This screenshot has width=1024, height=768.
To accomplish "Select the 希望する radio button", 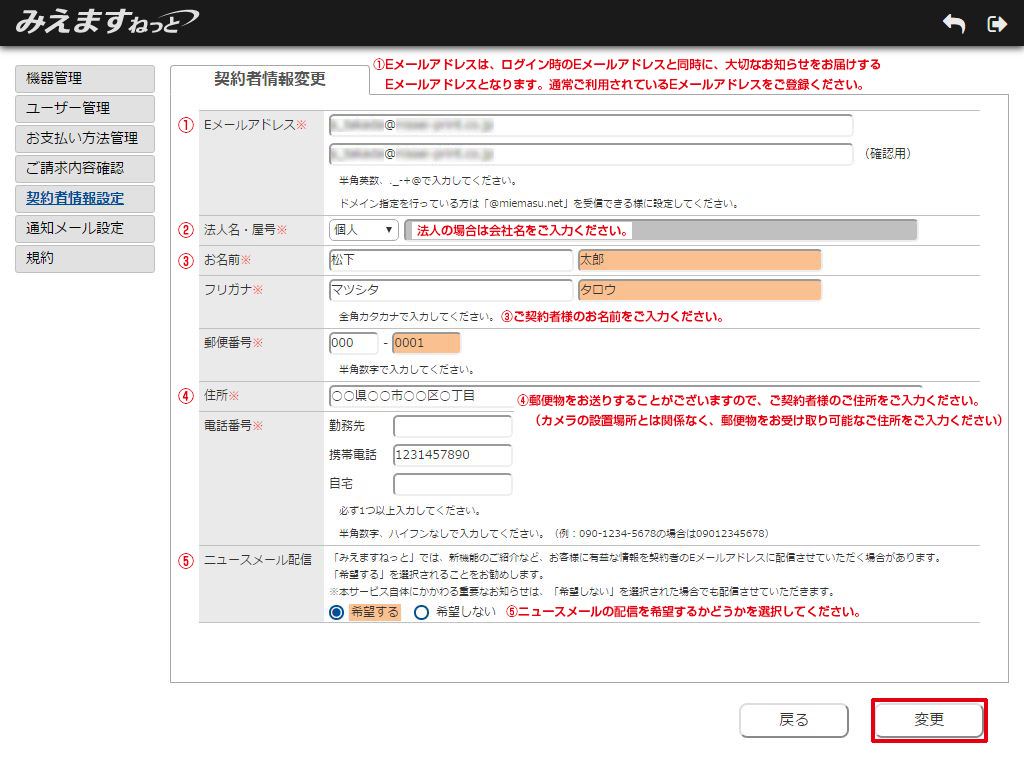I will tap(337, 612).
